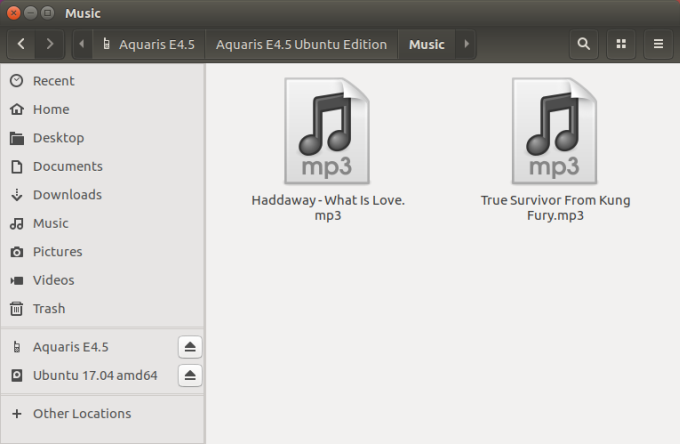
Task: Click the "Haddaway - What Is Love.mp3" file name
Action: (x=328, y=208)
